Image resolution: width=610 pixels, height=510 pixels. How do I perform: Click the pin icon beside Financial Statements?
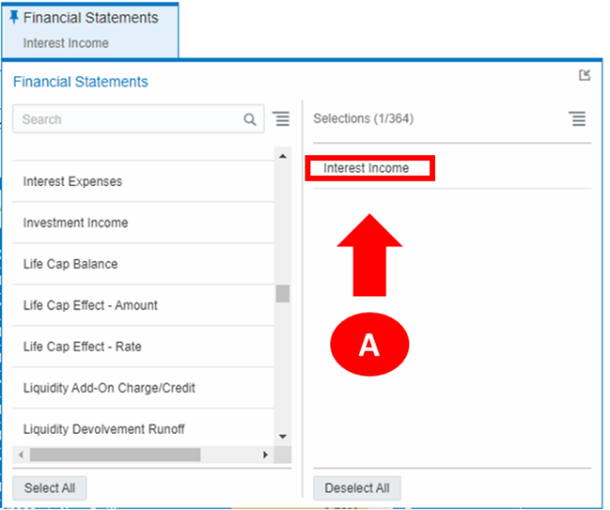point(14,17)
